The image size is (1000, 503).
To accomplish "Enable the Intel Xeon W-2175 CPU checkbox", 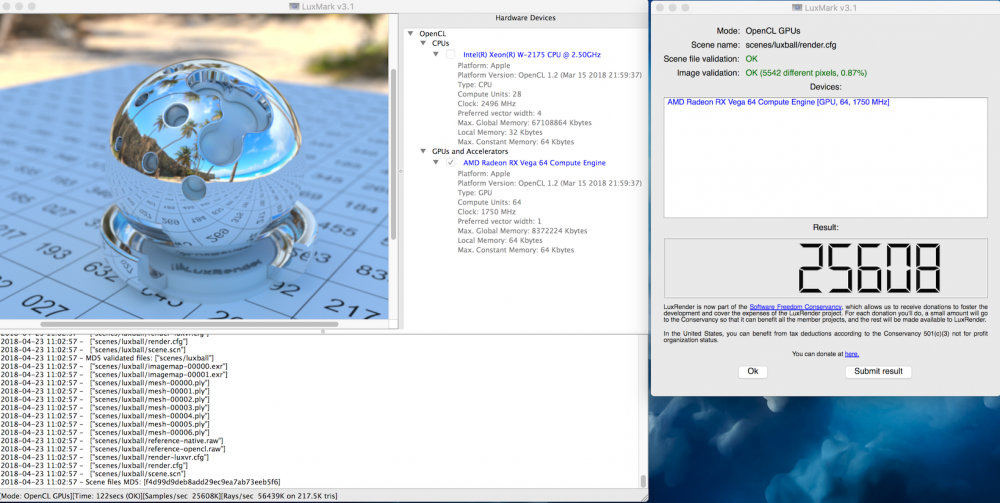I will point(451,55).
